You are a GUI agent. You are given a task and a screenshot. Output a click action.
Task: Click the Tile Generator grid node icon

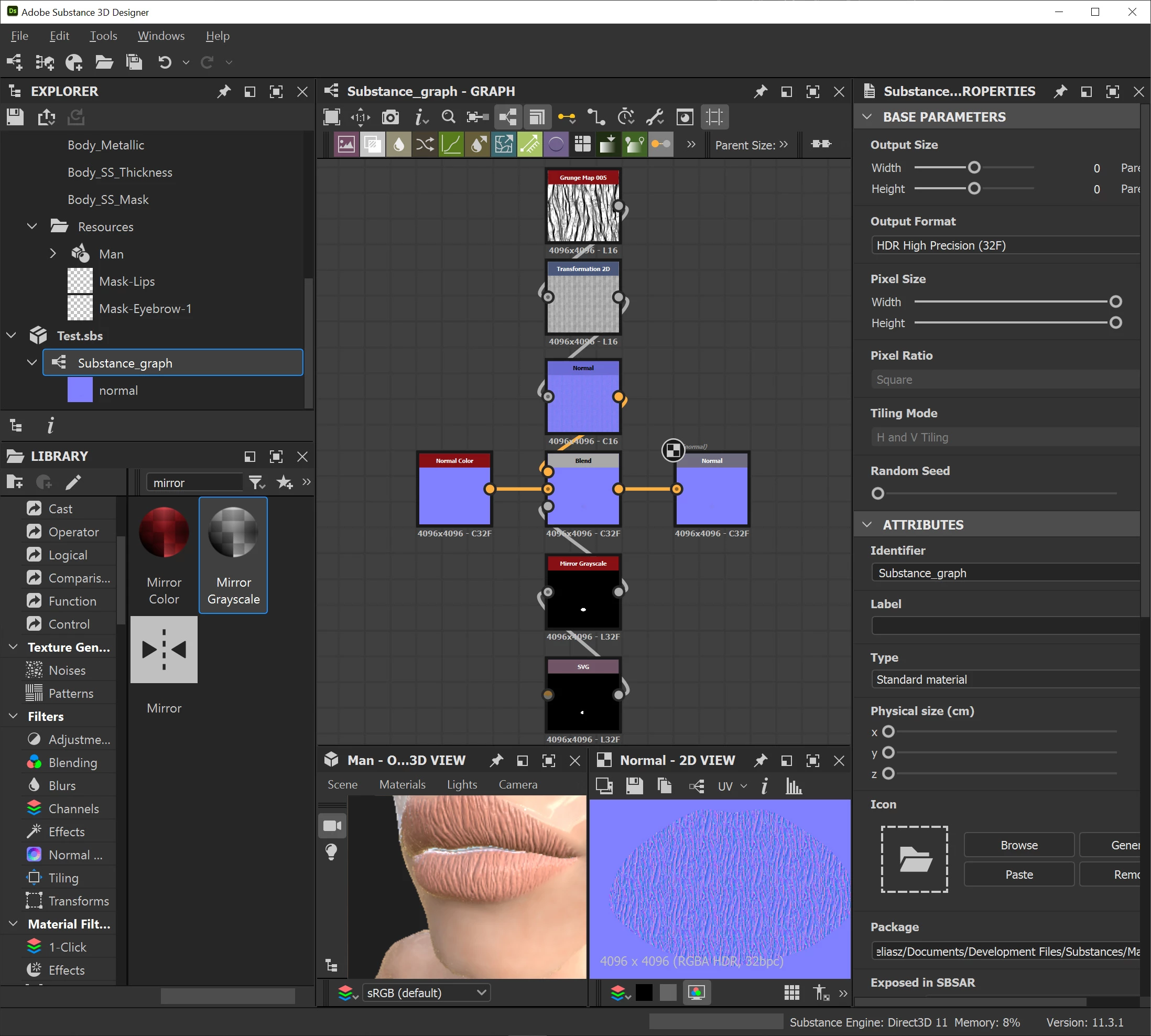pyautogui.click(x=583, y=145)
